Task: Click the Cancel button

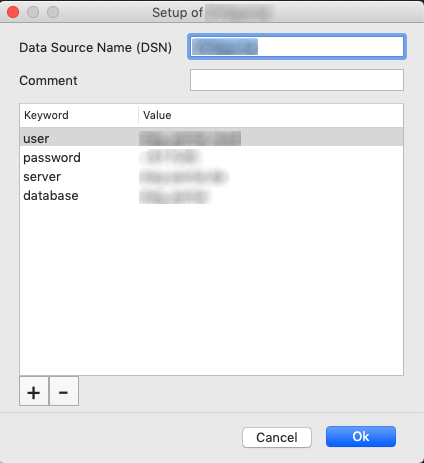Action: 277,437
